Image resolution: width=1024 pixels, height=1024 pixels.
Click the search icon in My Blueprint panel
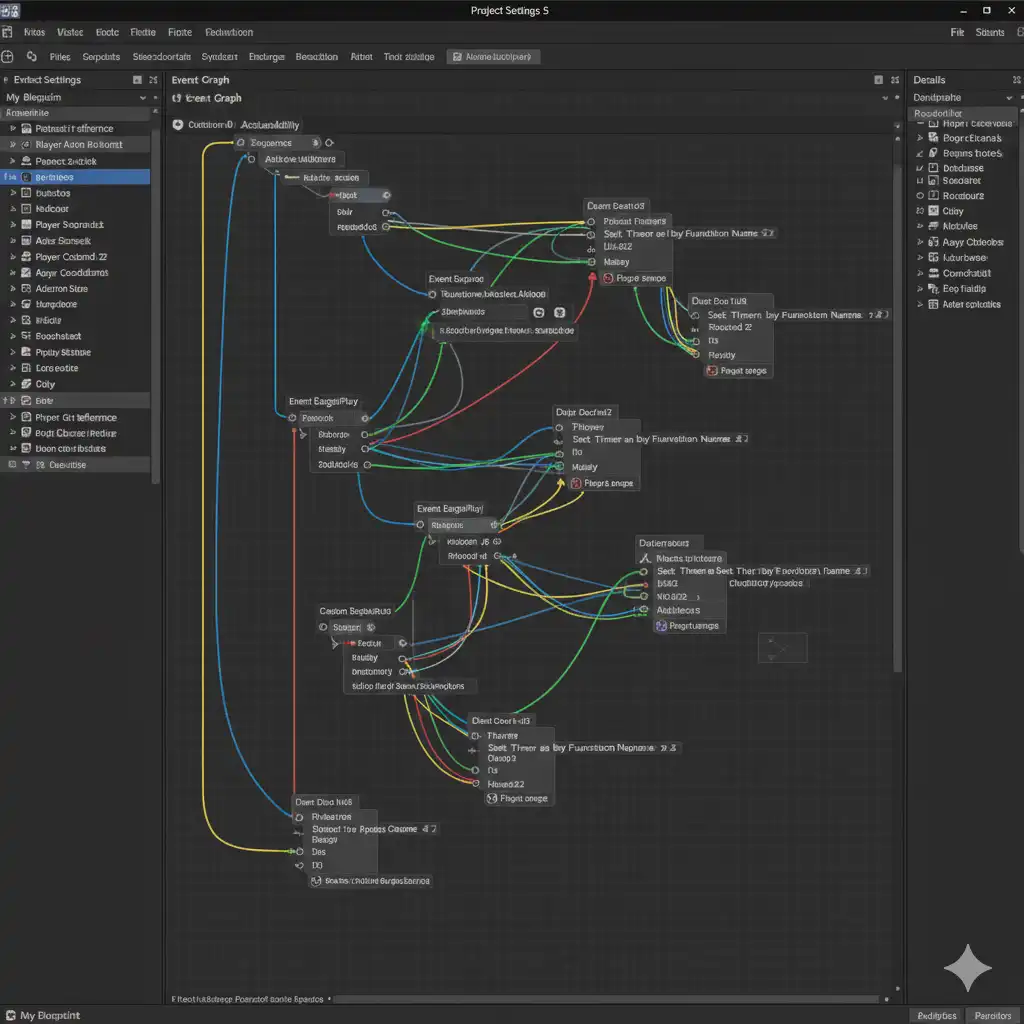pyautogui.click(x=155, y=112)
